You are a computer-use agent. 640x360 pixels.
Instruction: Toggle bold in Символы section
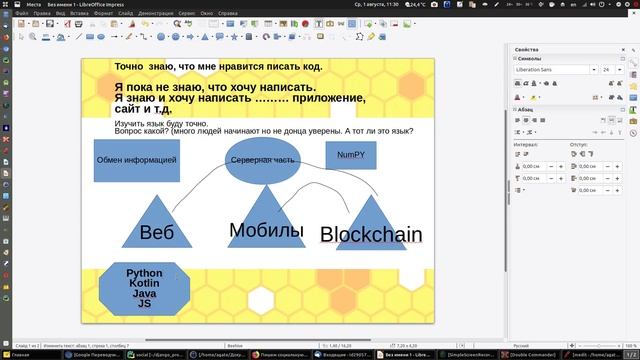[x=518, y=83]
